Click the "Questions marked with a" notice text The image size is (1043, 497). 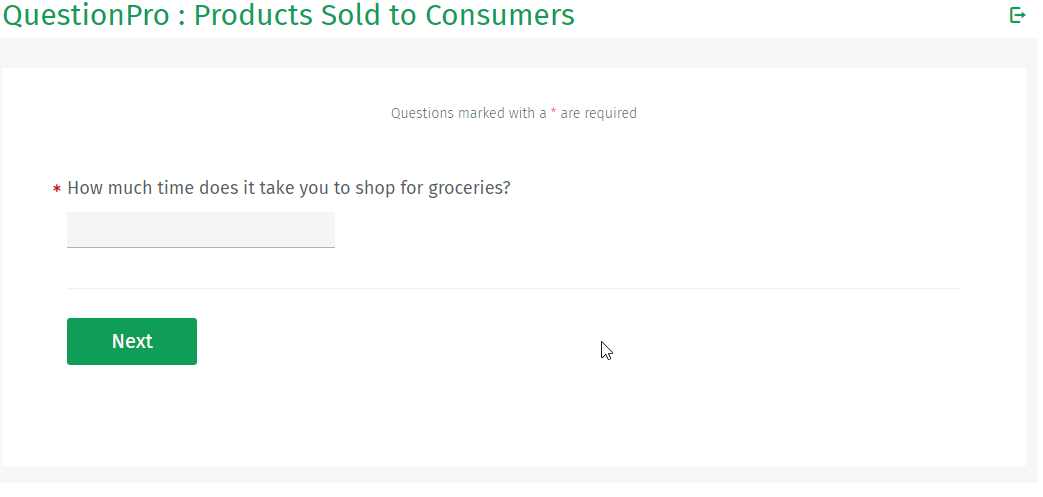468,113
